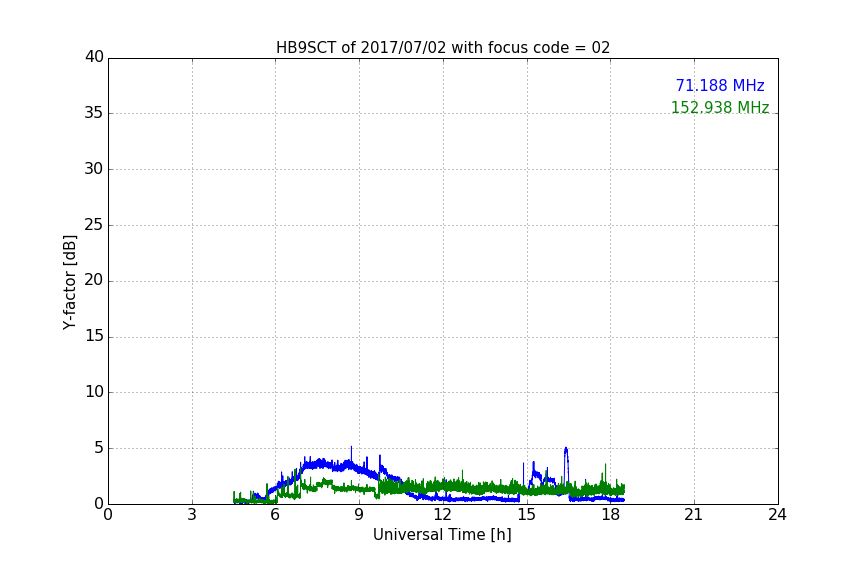Click the 'Y-factor [dB]' axis label
This screenshot has width=864, height=576.
point(69,282)
